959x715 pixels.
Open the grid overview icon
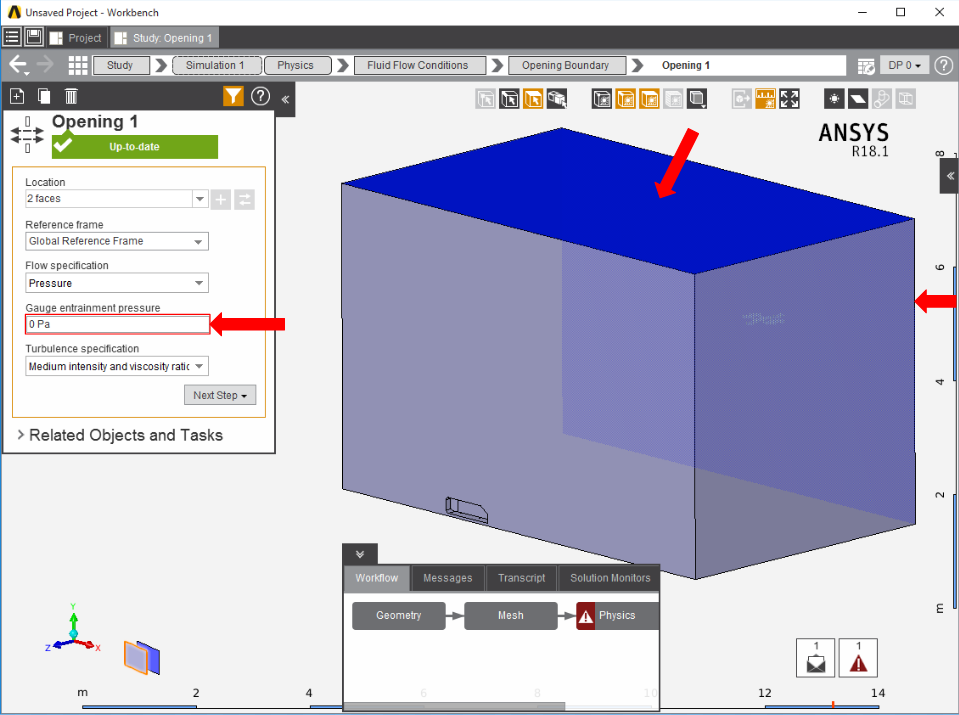78,65
